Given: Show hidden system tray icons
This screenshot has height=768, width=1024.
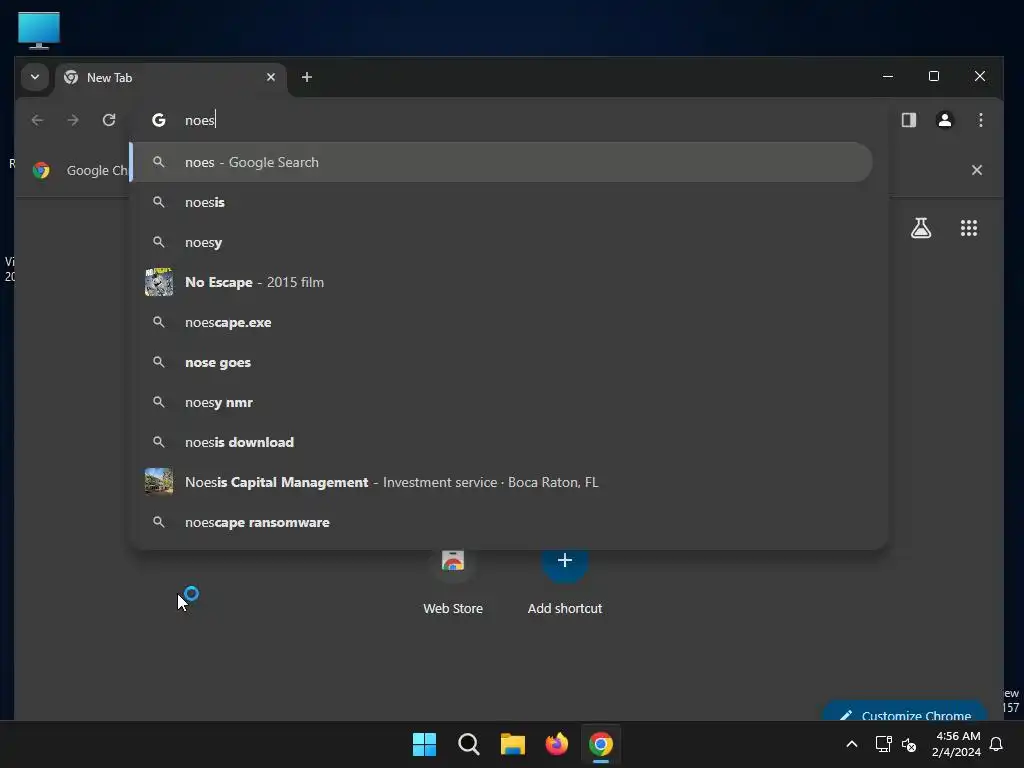Looking at the screenshot, I should (x=852, y=744).
